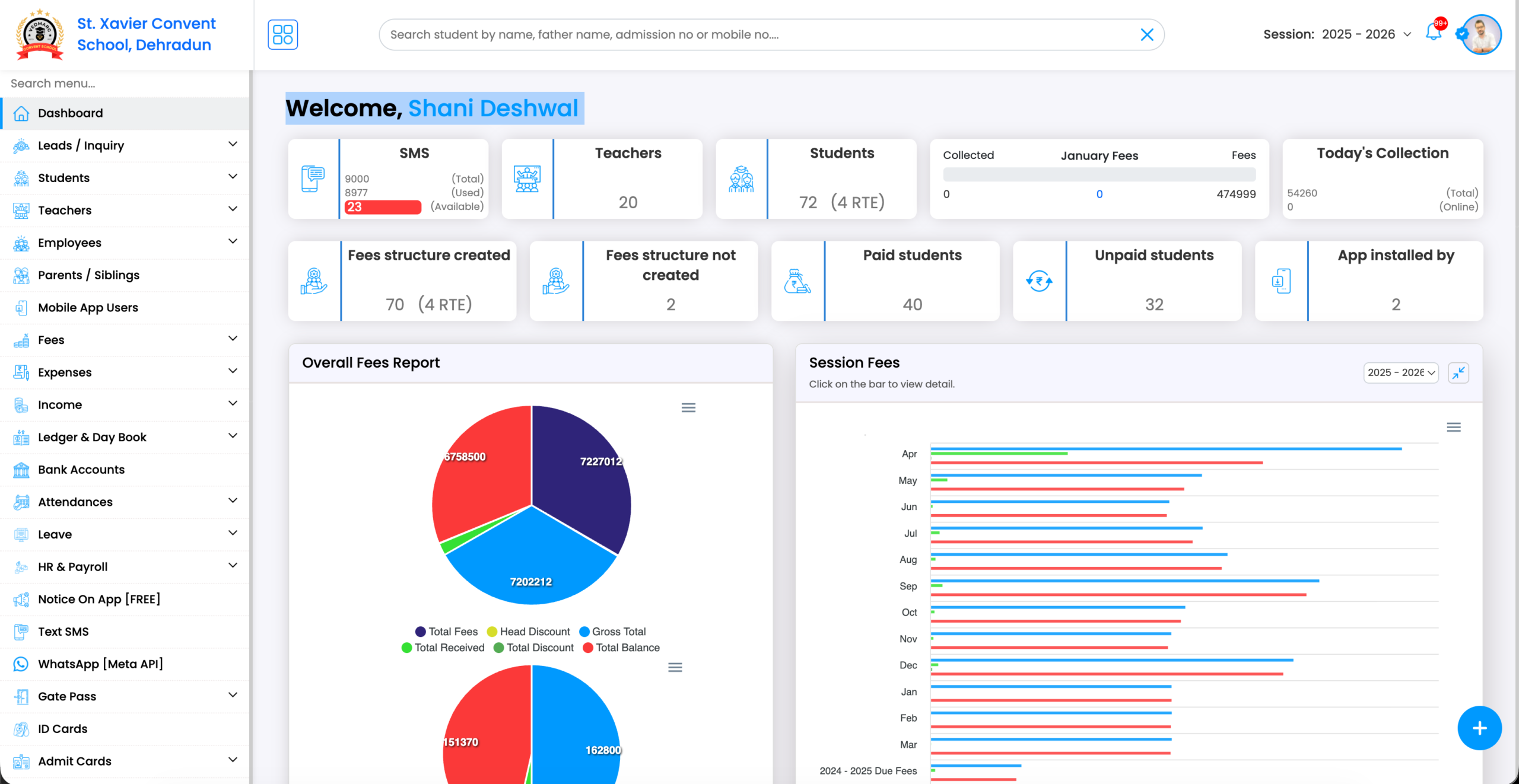Select the ID Cards sidebar icon

coord(21,728)
